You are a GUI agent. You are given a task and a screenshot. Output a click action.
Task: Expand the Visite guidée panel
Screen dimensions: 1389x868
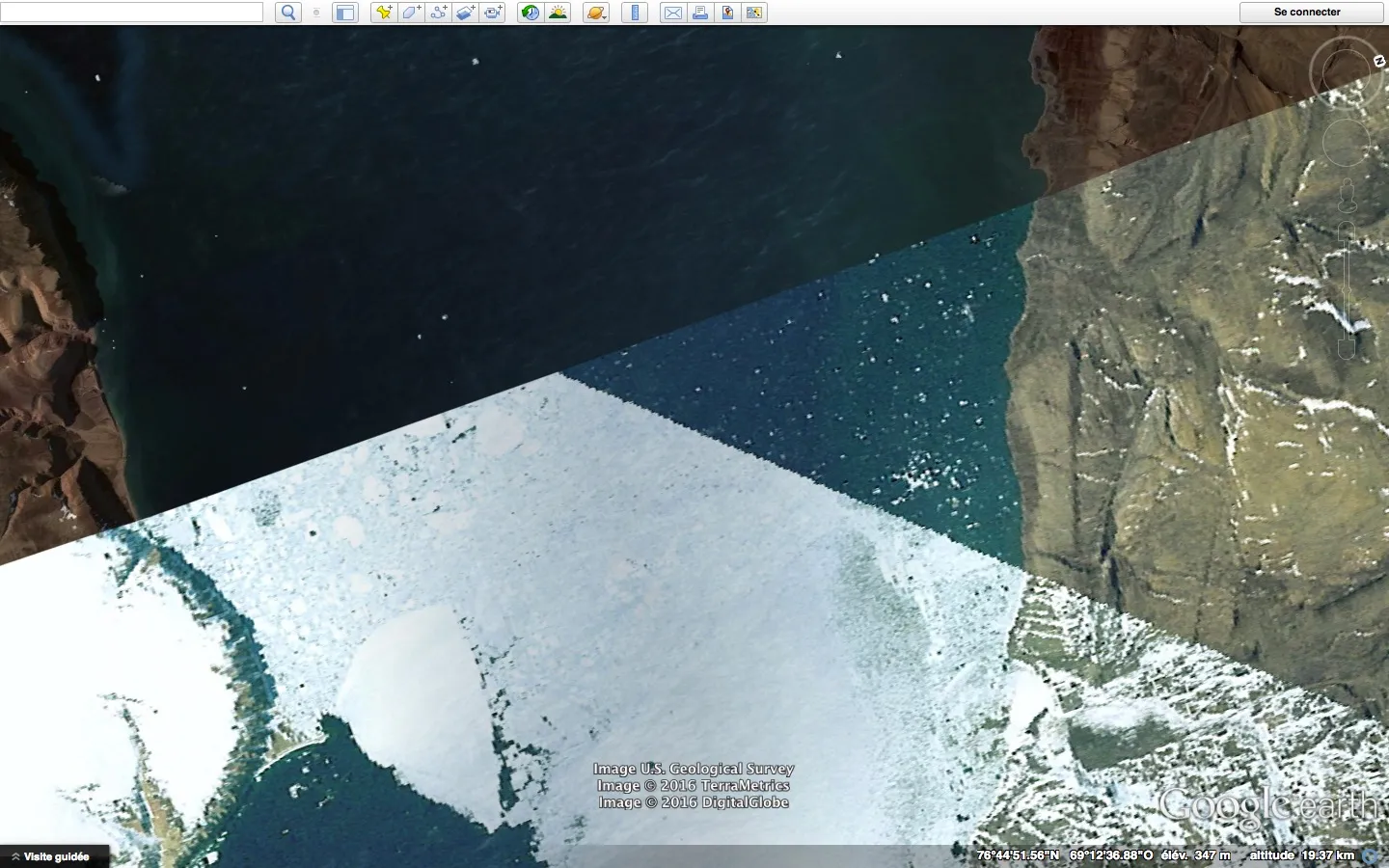pyautogui.click(x=54, y=856)
